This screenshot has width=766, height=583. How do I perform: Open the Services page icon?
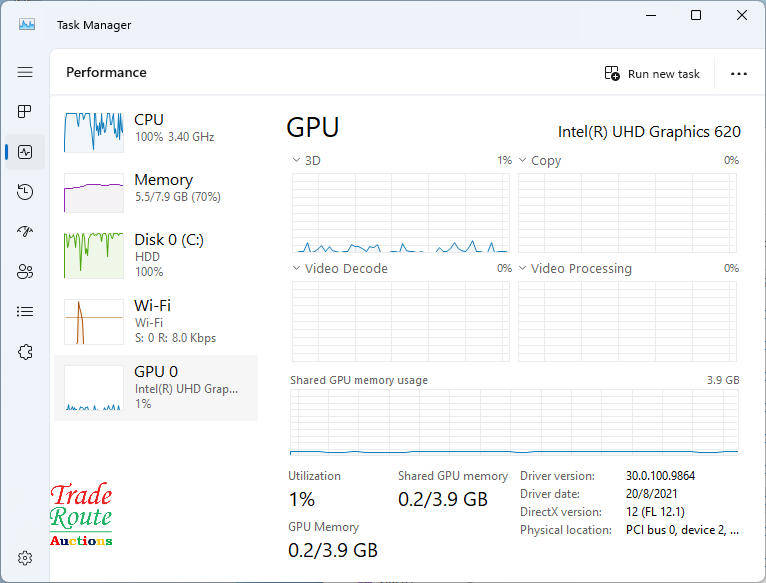point(25,351)
